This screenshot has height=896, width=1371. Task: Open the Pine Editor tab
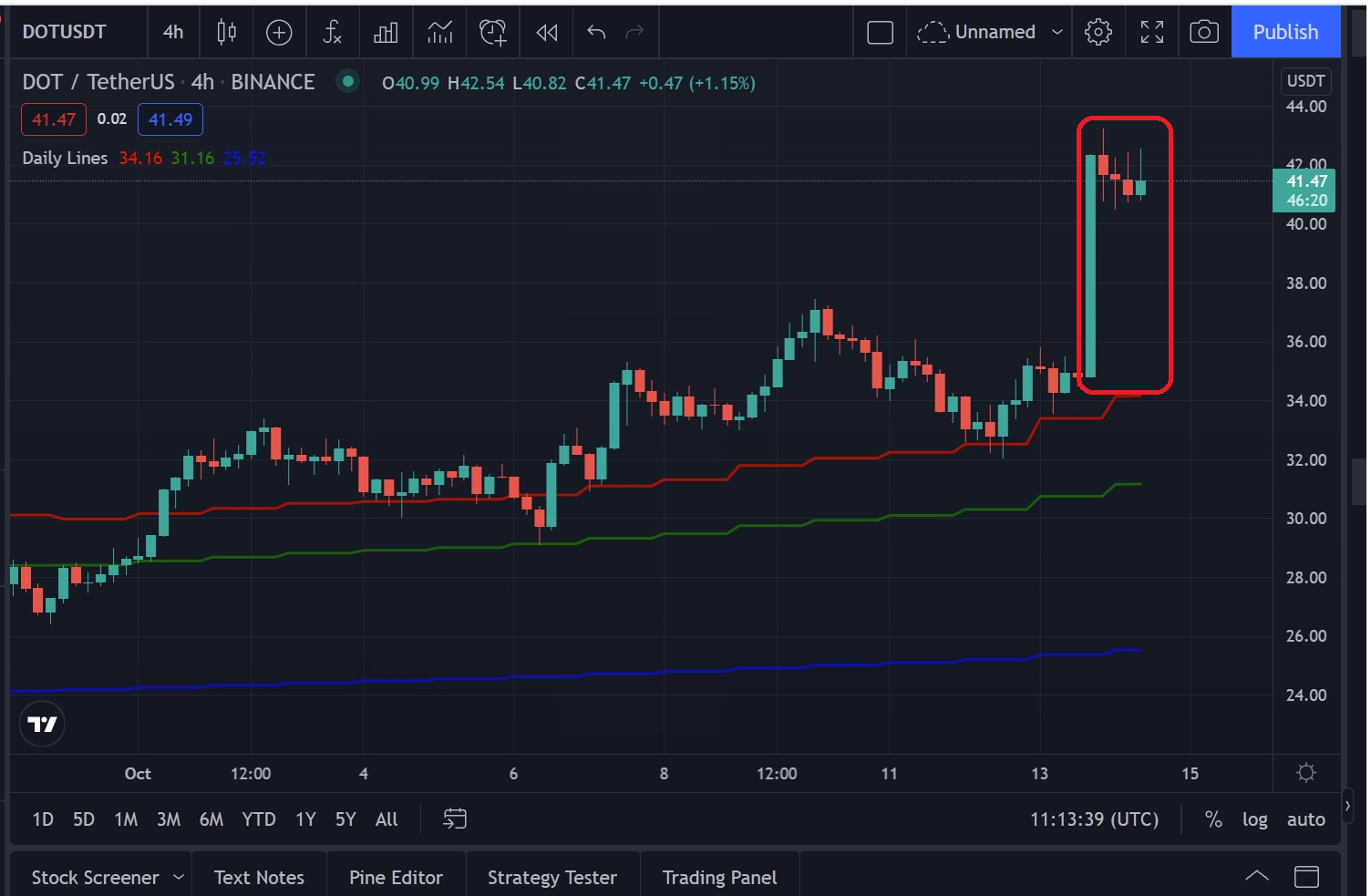coord(396,877)
